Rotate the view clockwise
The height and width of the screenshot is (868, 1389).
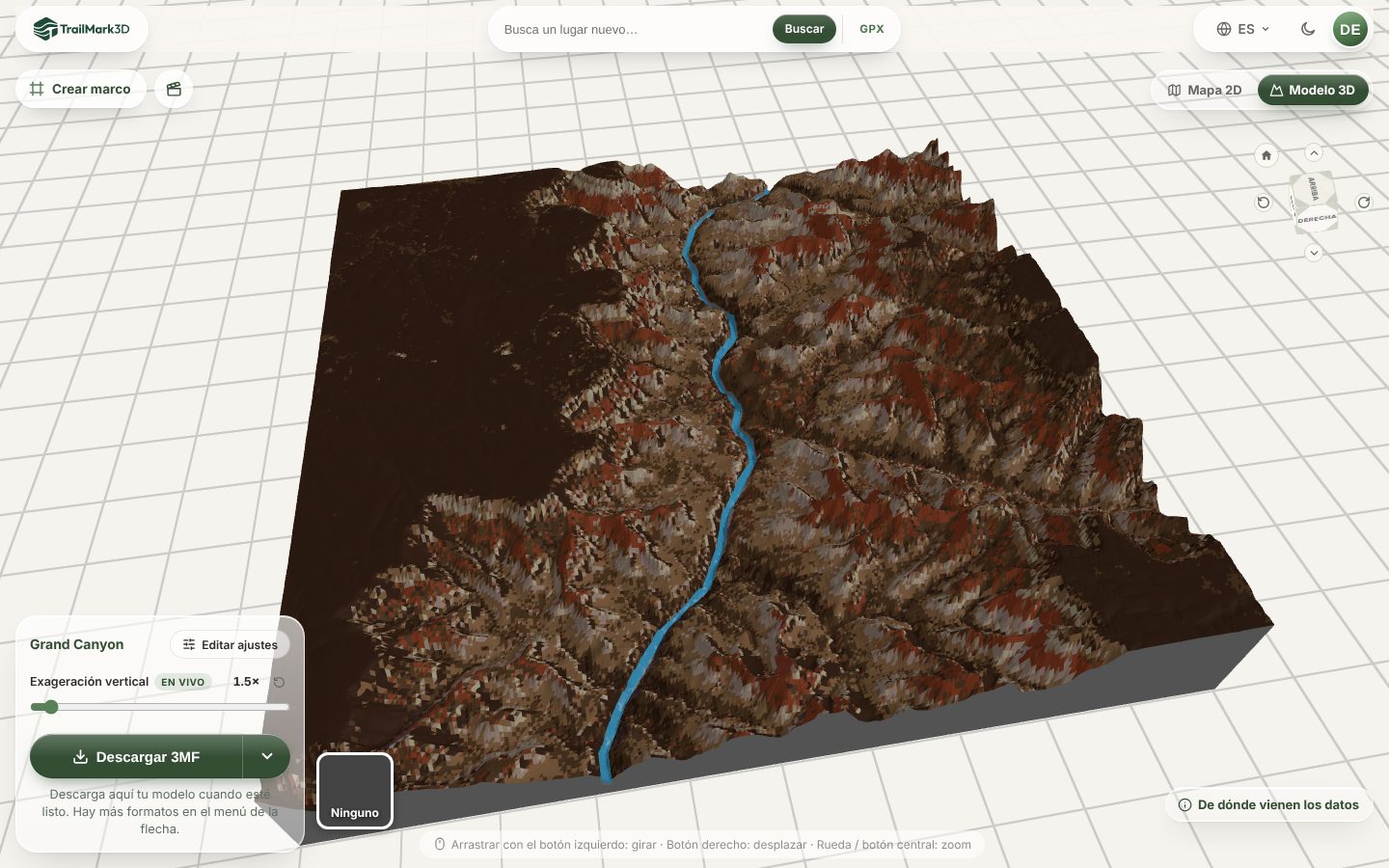pyautogui.click(x=1364, y=203)
